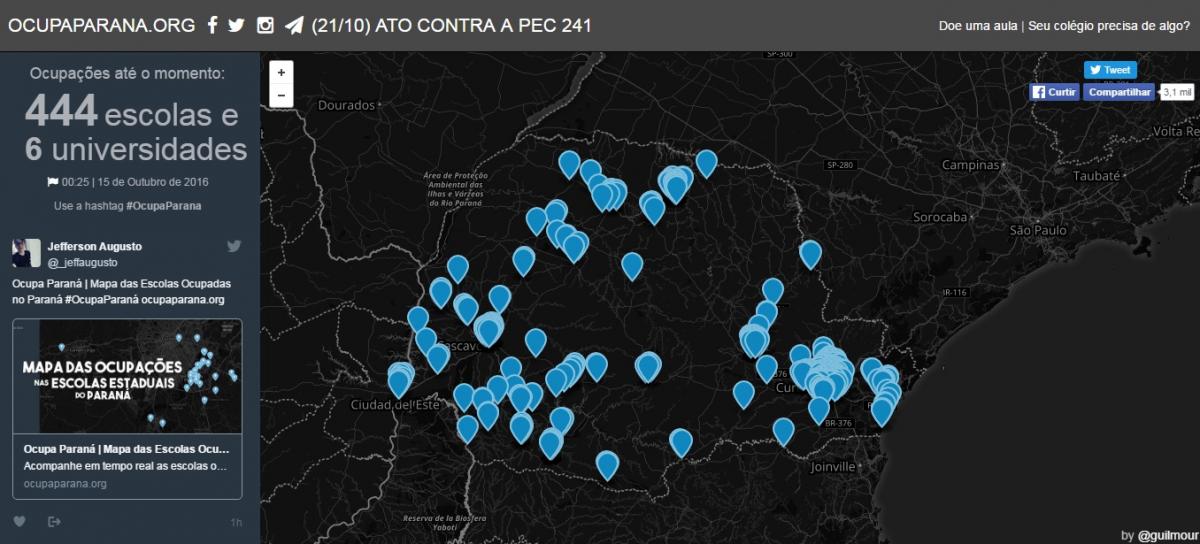Open the Facebook page icon in header
The height and width of the screenshot is (544, 1200).
[212, 26]
